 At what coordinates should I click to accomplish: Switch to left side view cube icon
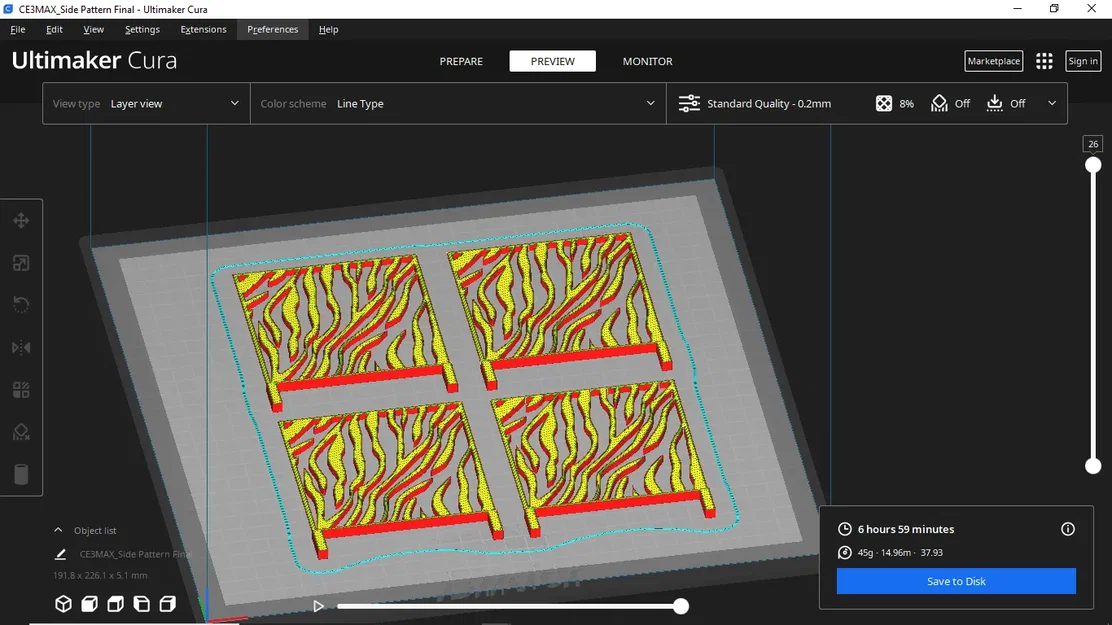pyautogui.click(x=141, y=604)
